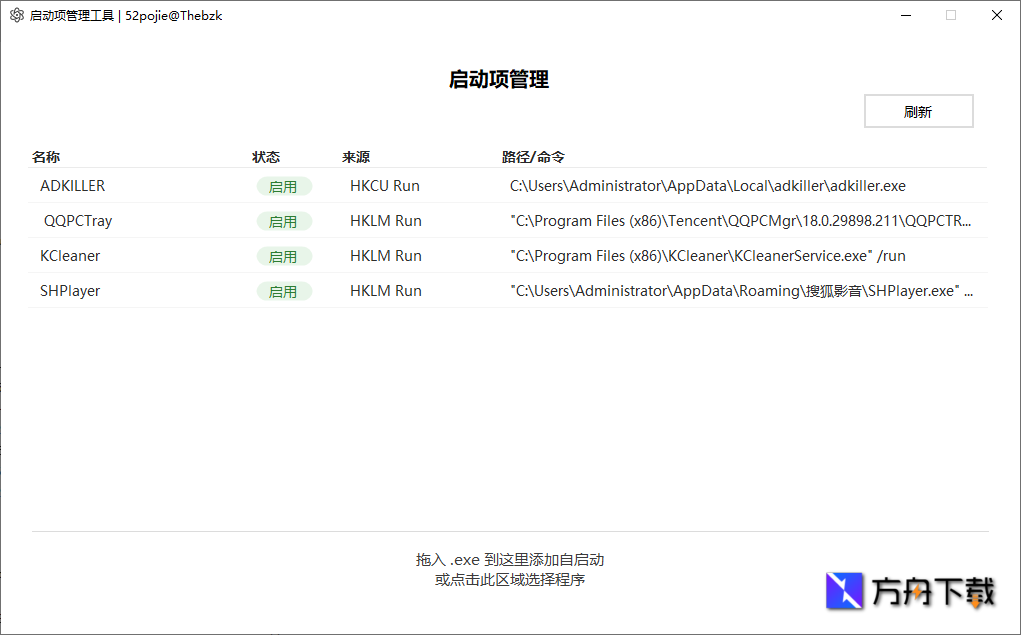Click the 路径/命令 column header
The image size is (1021, 635).
531,157
